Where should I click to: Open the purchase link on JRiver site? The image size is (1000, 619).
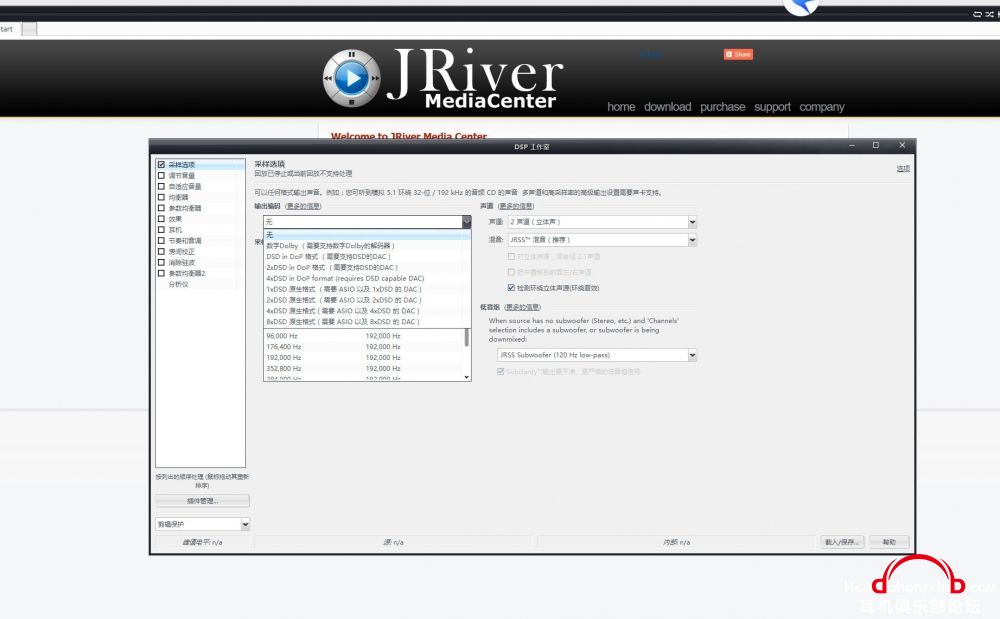coord(723,106)
